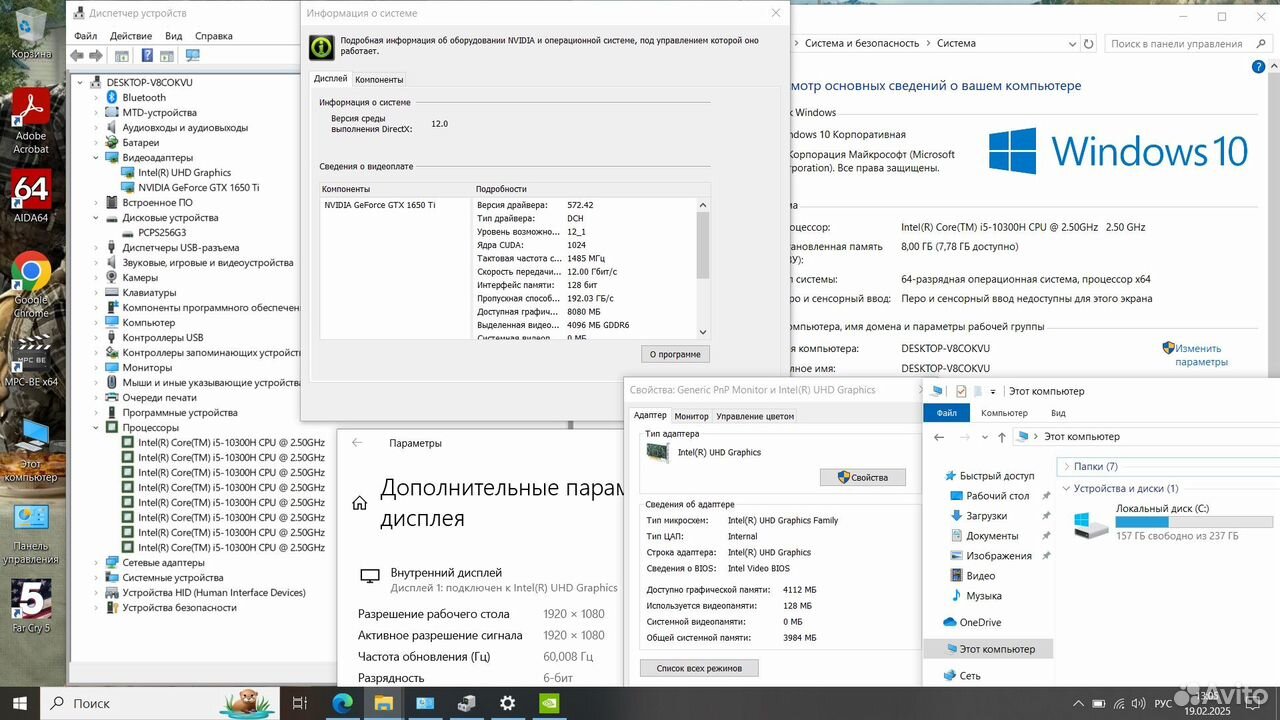The image size is (1280, 720).
Task: Click the Back arrow in Device Manager toolbar
Action: 78,56
